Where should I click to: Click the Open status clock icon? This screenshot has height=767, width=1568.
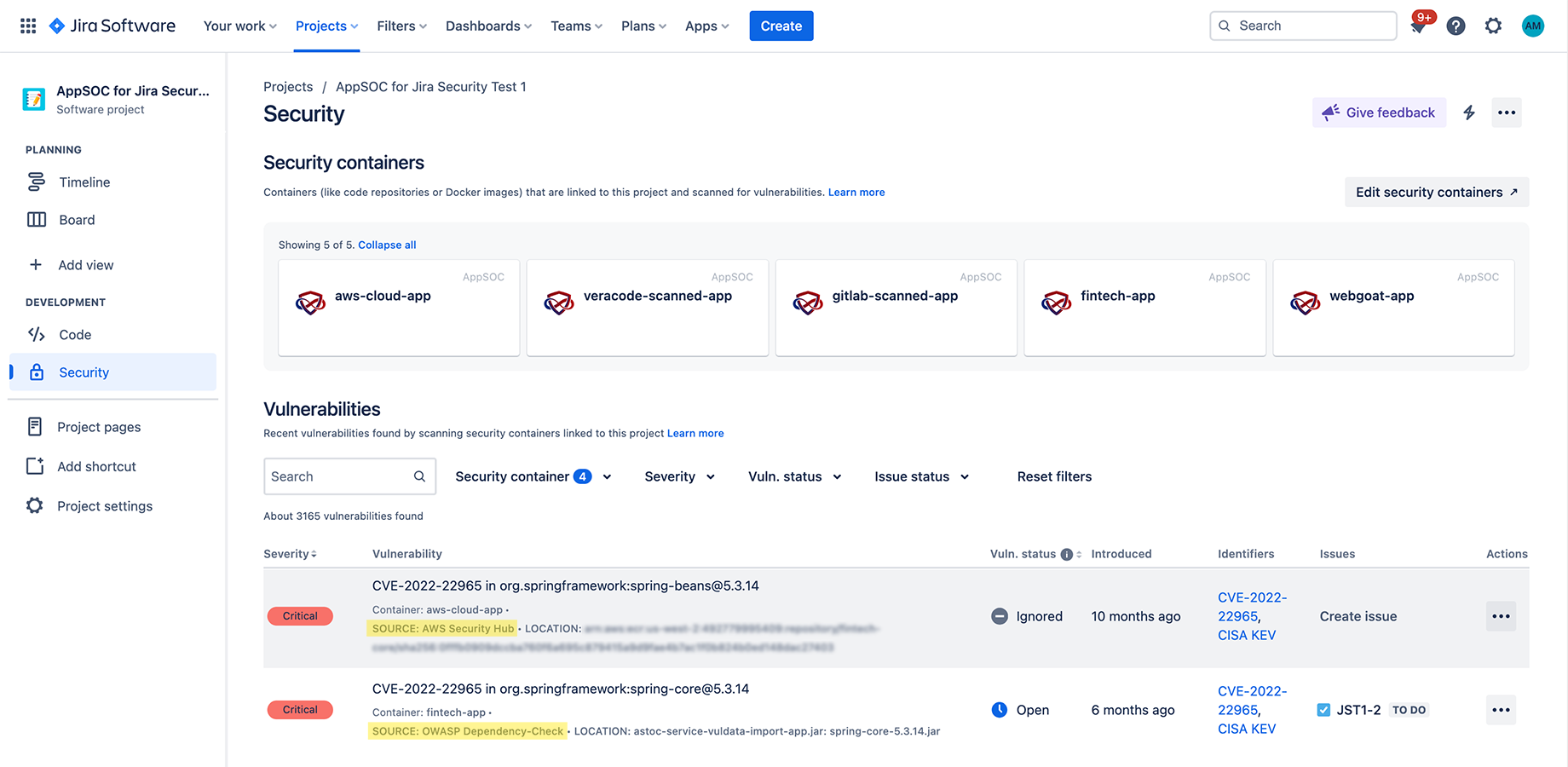coord(1000,710)
